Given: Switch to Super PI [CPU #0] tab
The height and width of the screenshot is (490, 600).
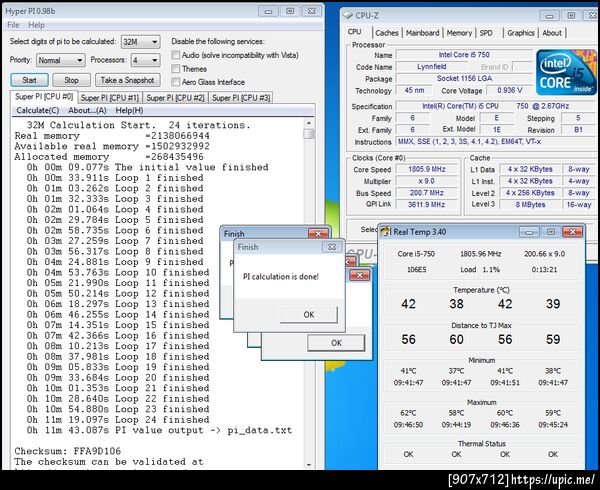Looking at the screenshot, I should [44, 97].
